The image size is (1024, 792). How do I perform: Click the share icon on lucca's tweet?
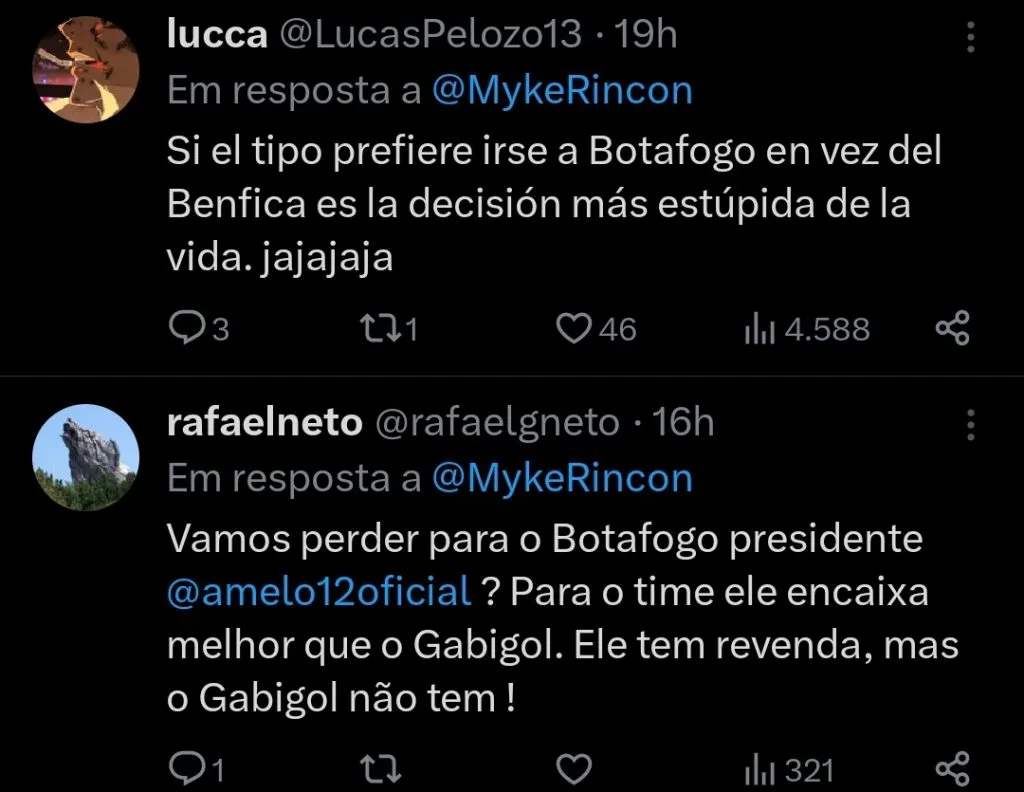951,327
